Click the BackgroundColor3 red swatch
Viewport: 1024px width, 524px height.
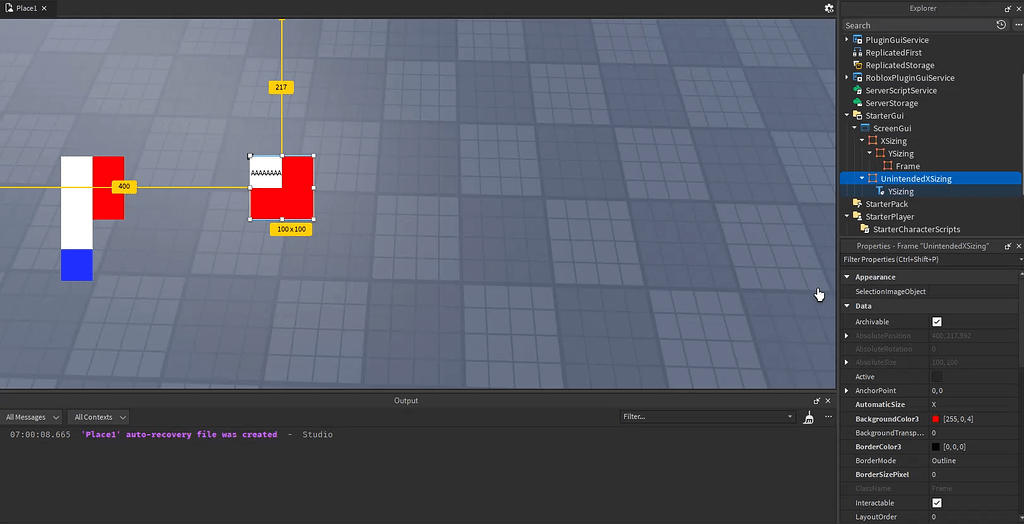936,419
